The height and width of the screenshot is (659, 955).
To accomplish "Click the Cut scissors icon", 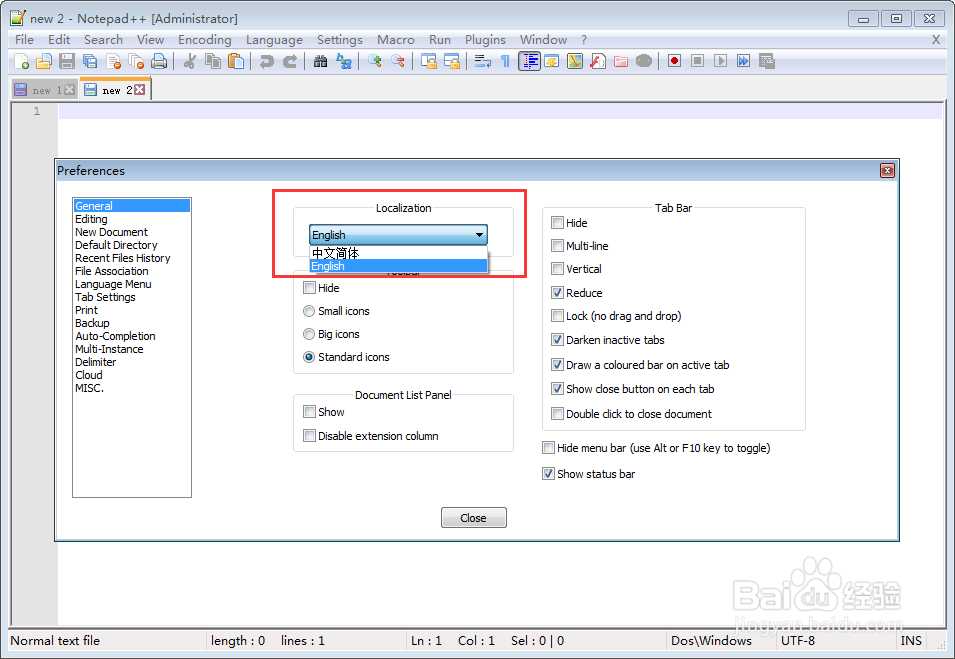I will pos(189,61).
